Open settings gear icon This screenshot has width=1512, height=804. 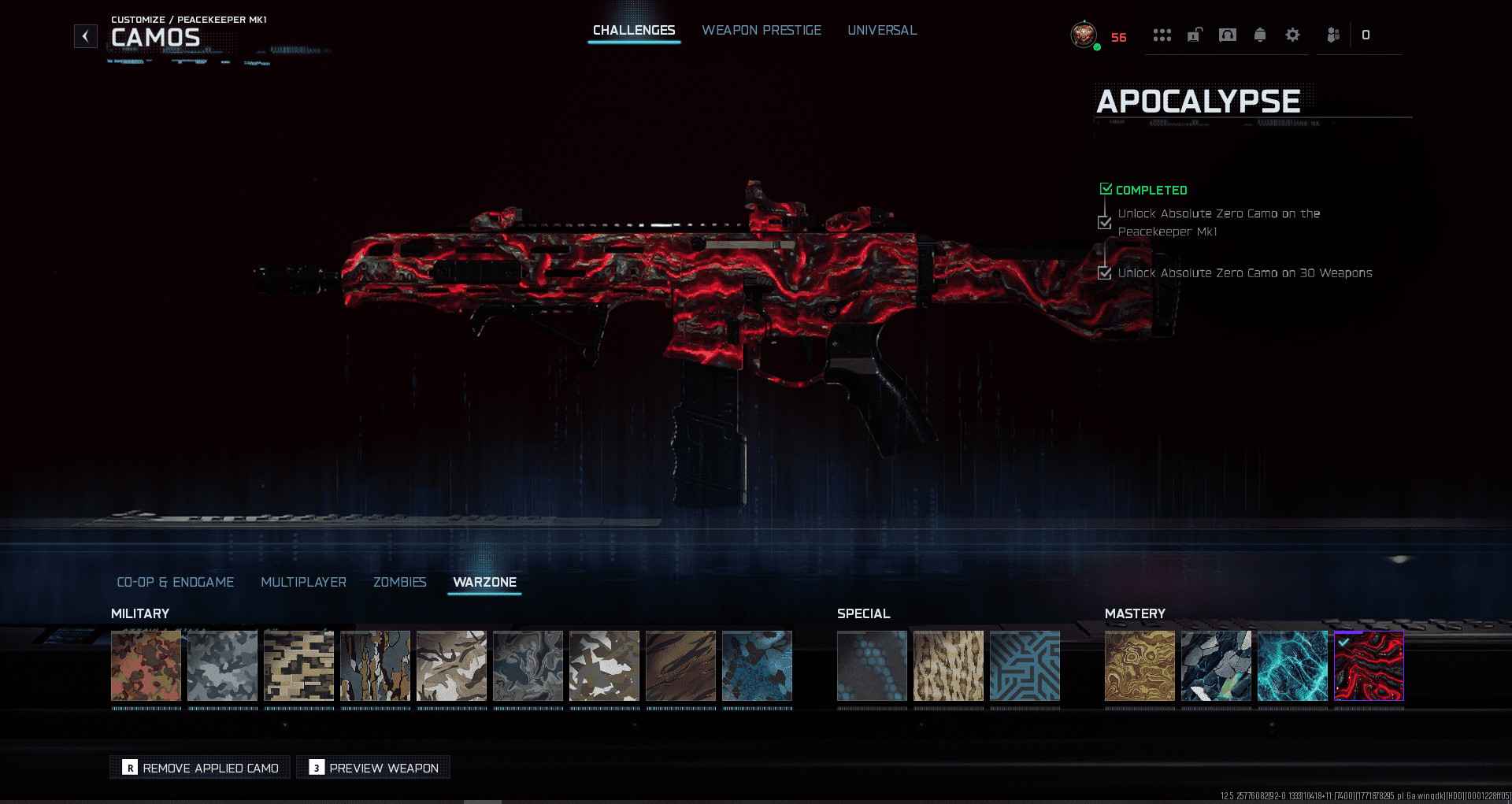pos(1292,35)
